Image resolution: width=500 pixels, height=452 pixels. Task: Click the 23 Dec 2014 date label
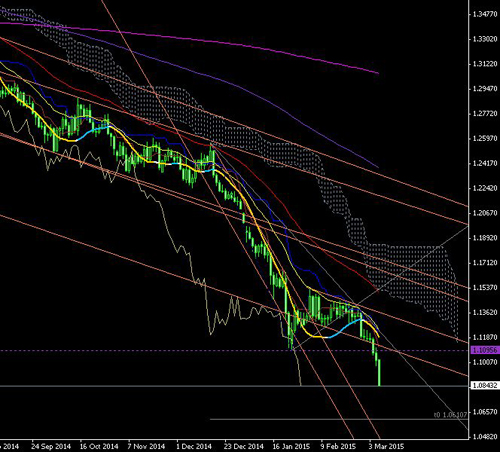(243, 446)
